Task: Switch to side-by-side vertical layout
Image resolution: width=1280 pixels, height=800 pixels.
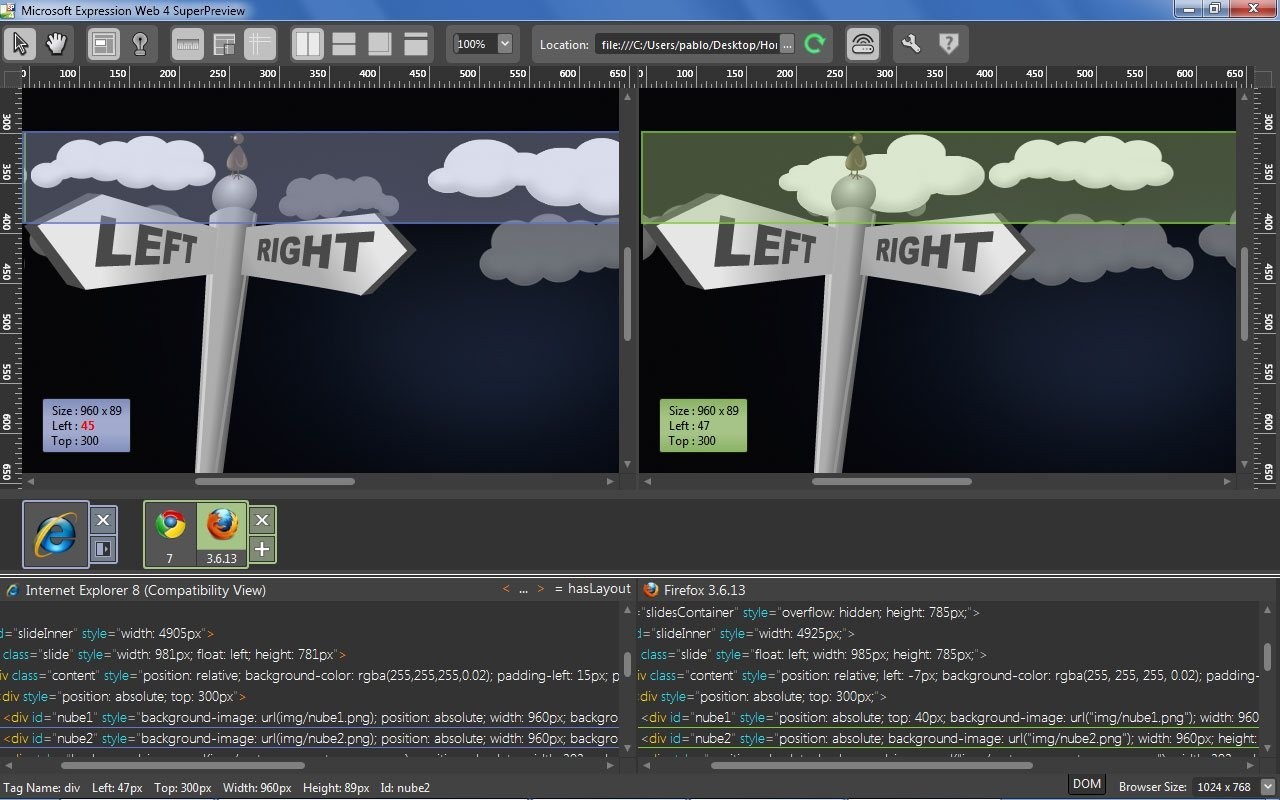Action: point(308,44)
